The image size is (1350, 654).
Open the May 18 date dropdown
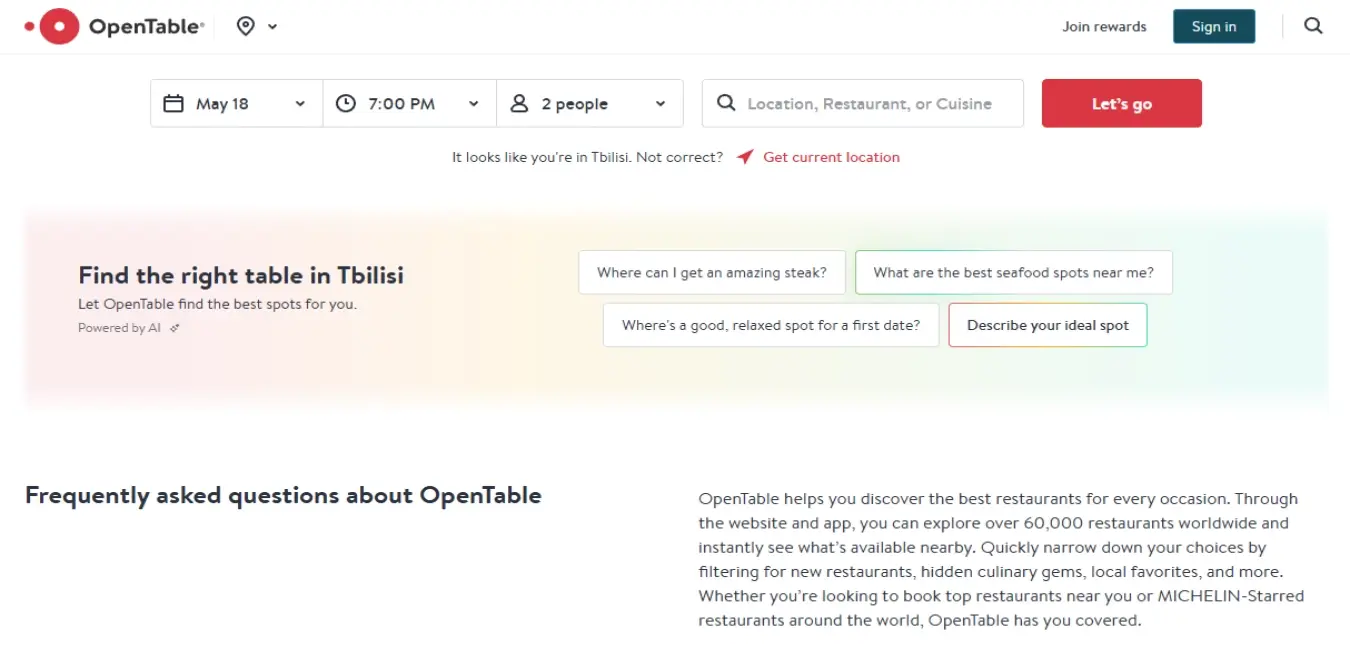pos(236,103)
